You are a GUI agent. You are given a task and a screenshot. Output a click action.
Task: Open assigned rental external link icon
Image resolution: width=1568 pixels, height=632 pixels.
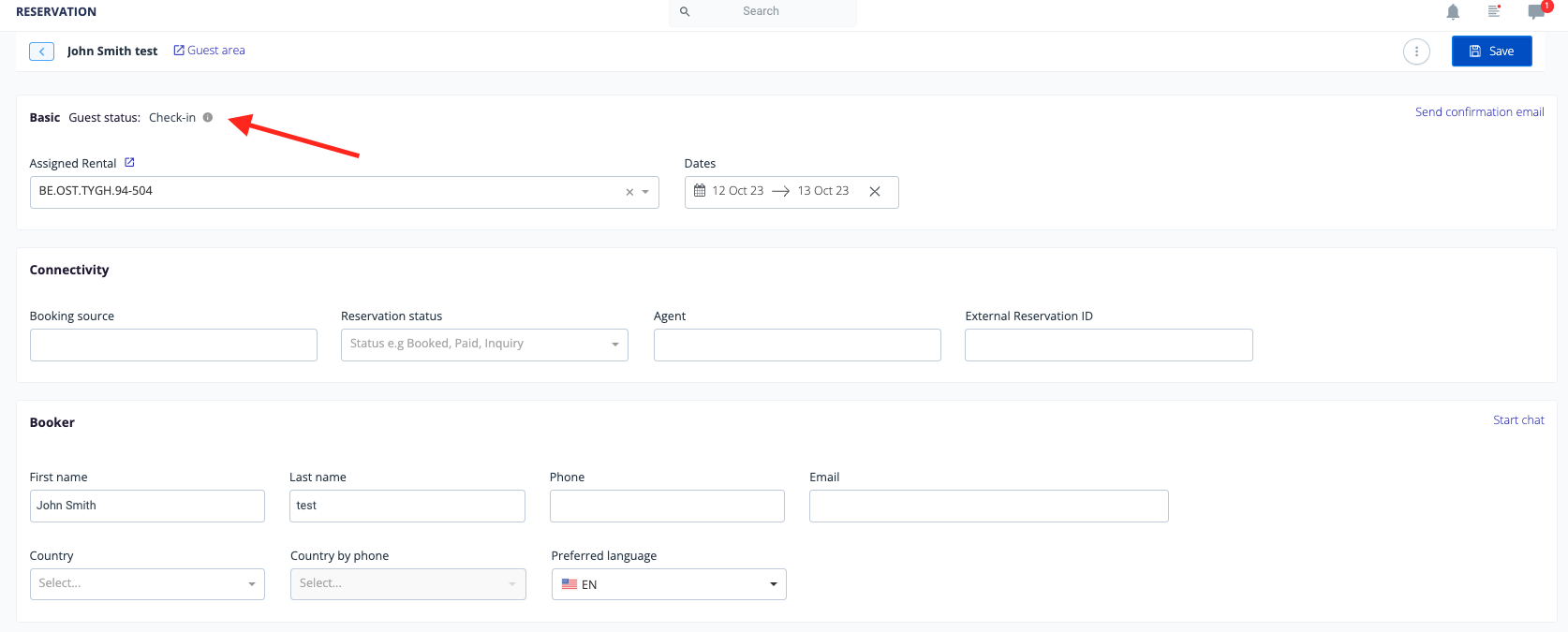[x=130, y=163]
